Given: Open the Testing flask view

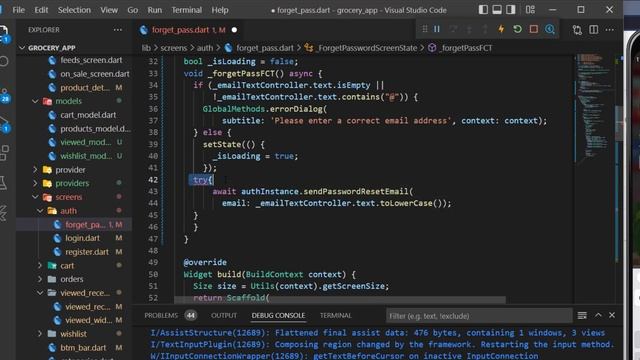Looking at the screenshot, I should pos(3,183).
